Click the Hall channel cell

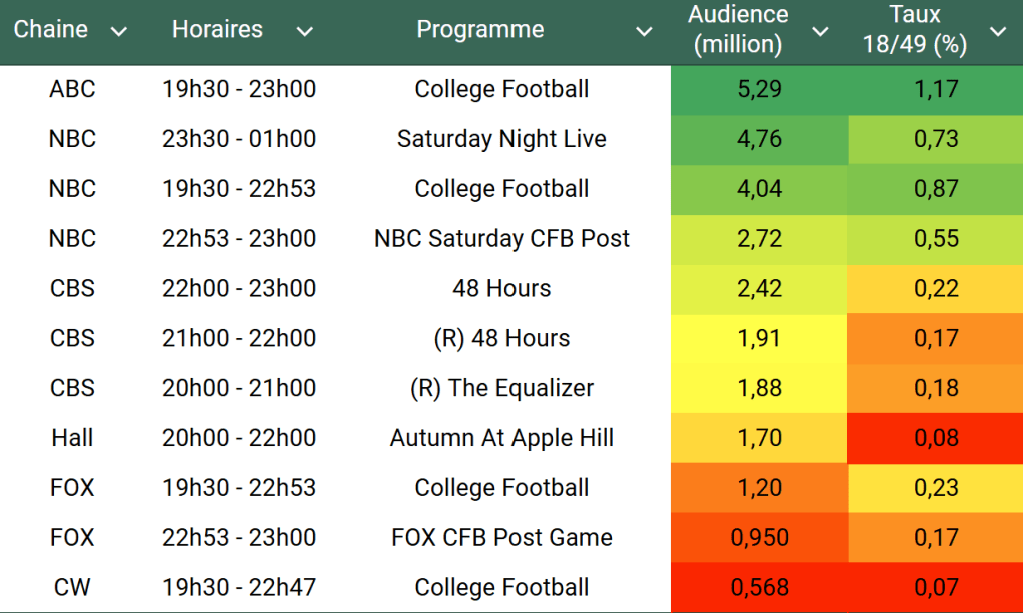coord(72,438)
